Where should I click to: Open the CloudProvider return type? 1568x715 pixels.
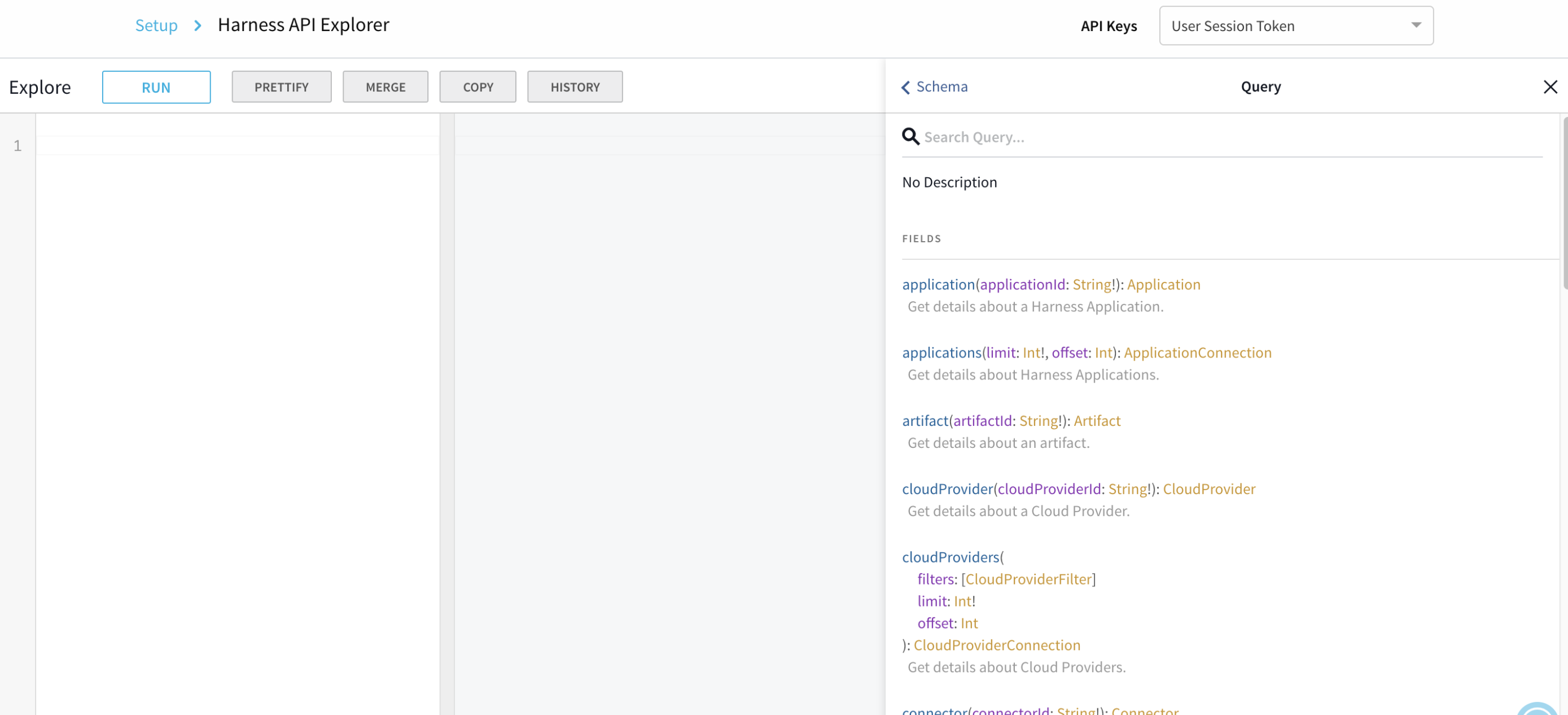tap(1209, 489)
